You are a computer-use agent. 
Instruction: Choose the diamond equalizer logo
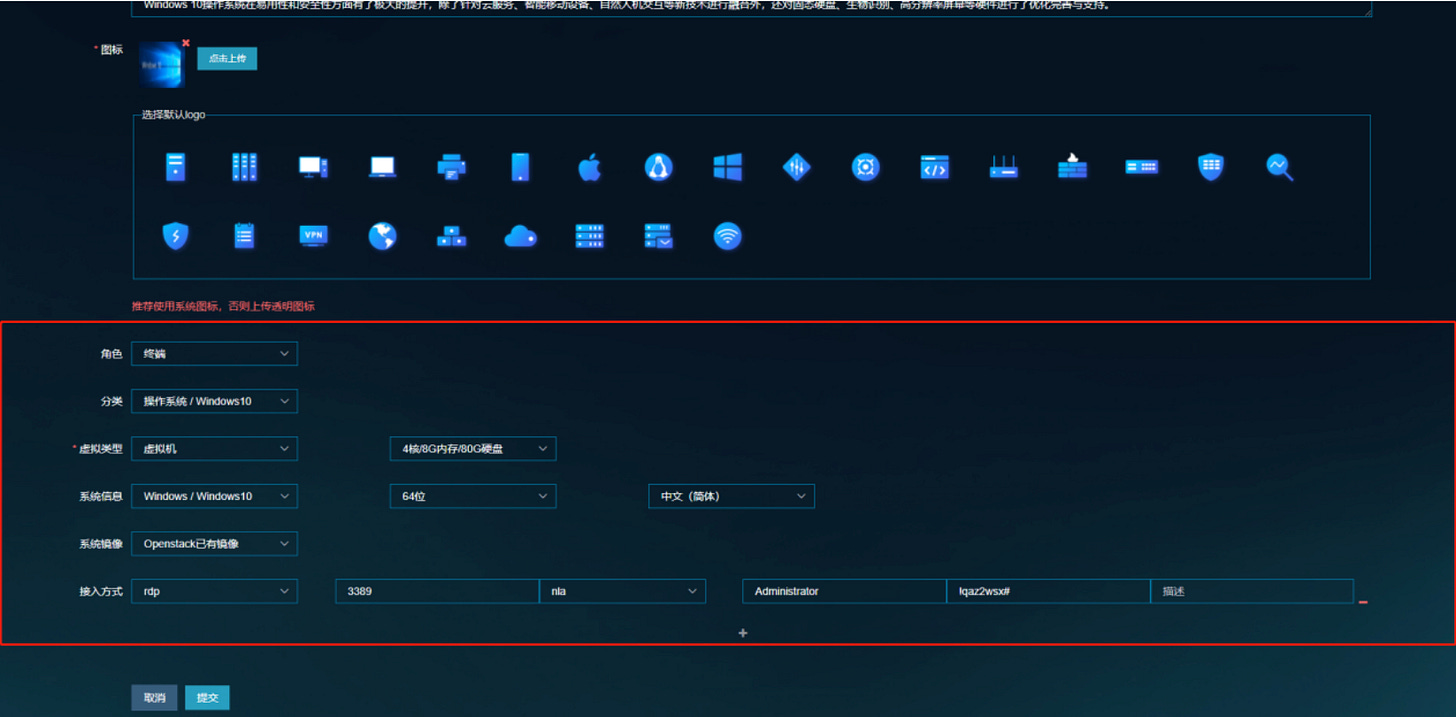point(796,167)
